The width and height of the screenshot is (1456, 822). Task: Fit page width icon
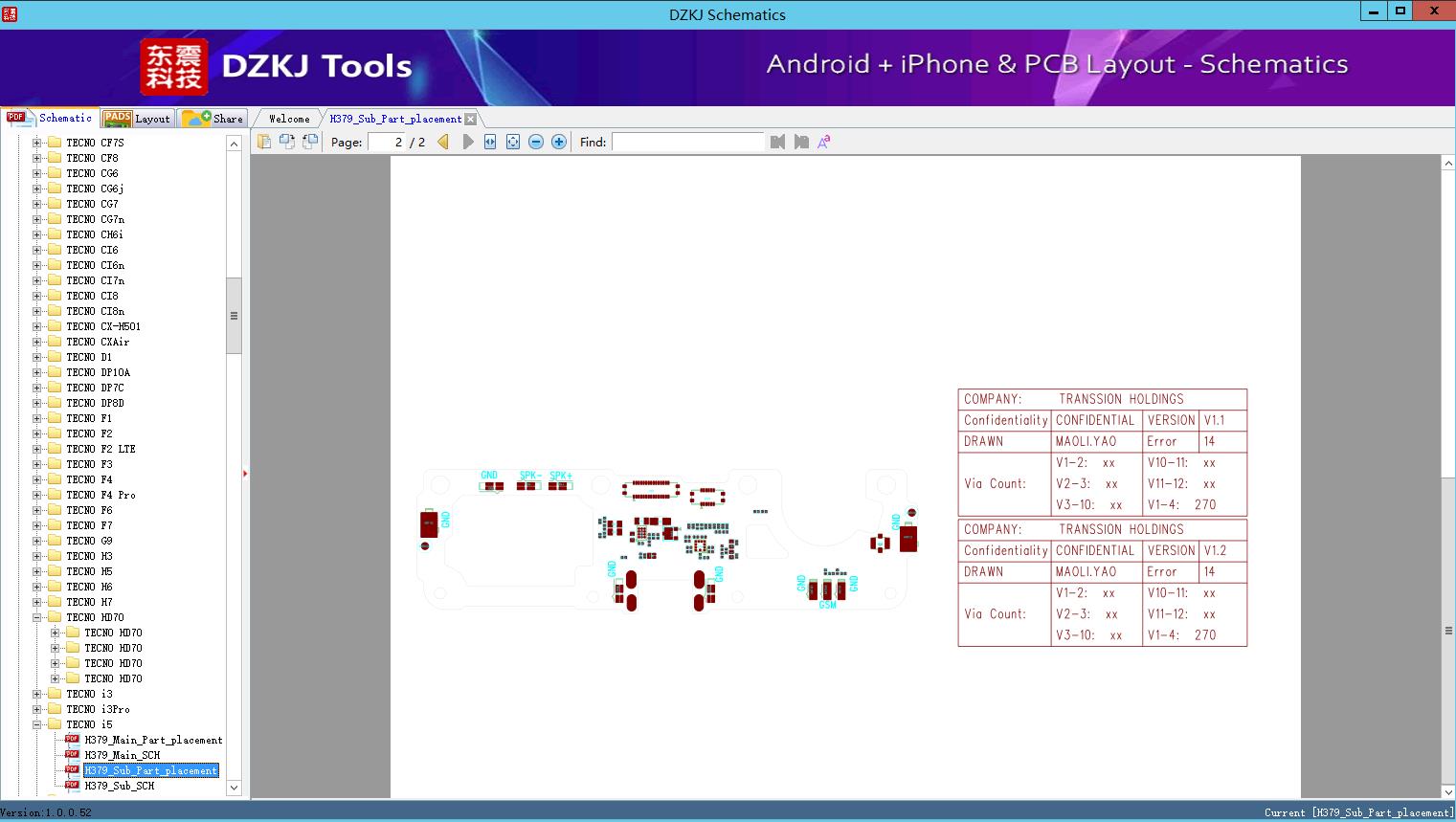pyautogui.click(x=490, y=142)
